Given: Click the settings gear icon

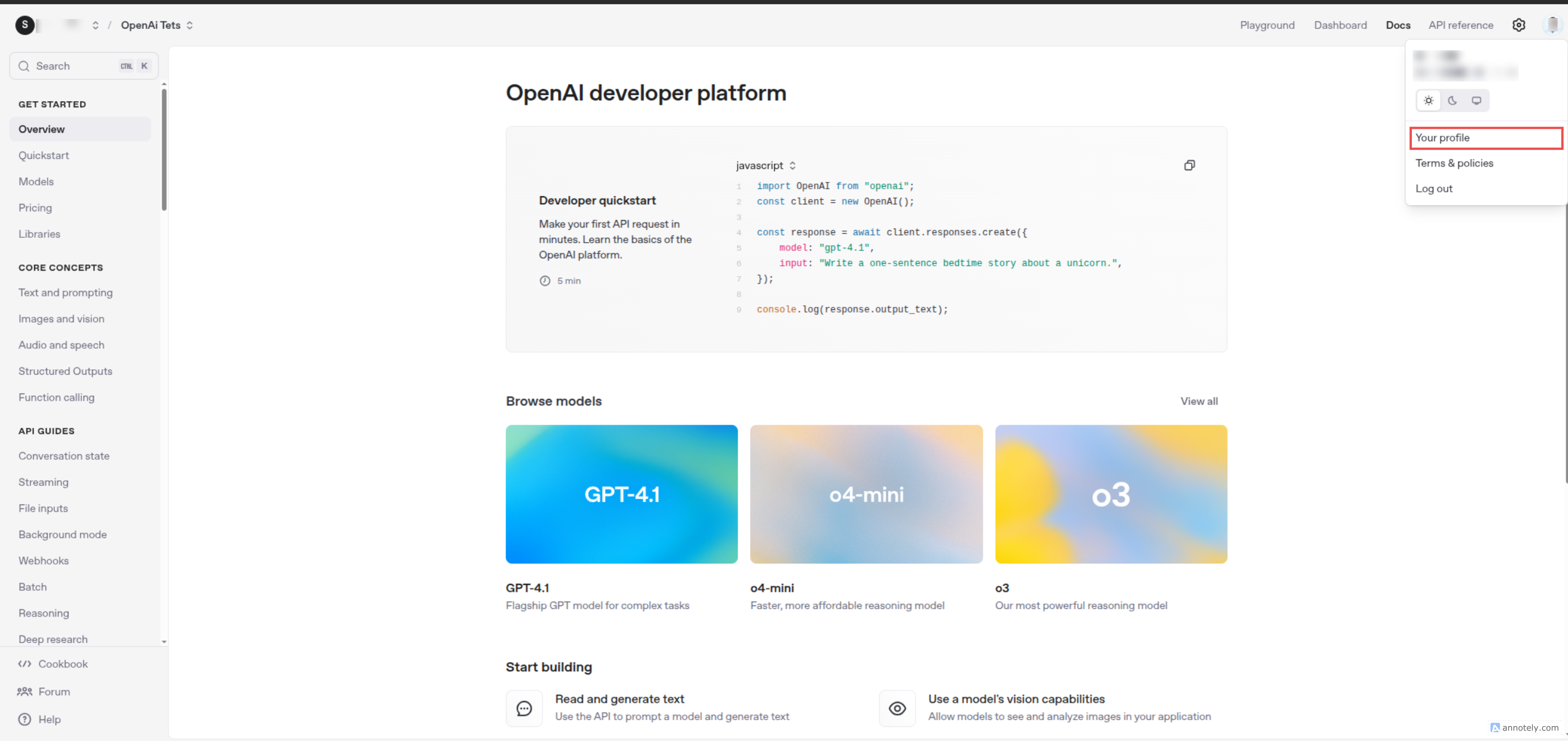Looking at the screenshot, I should pos(1519,25).
